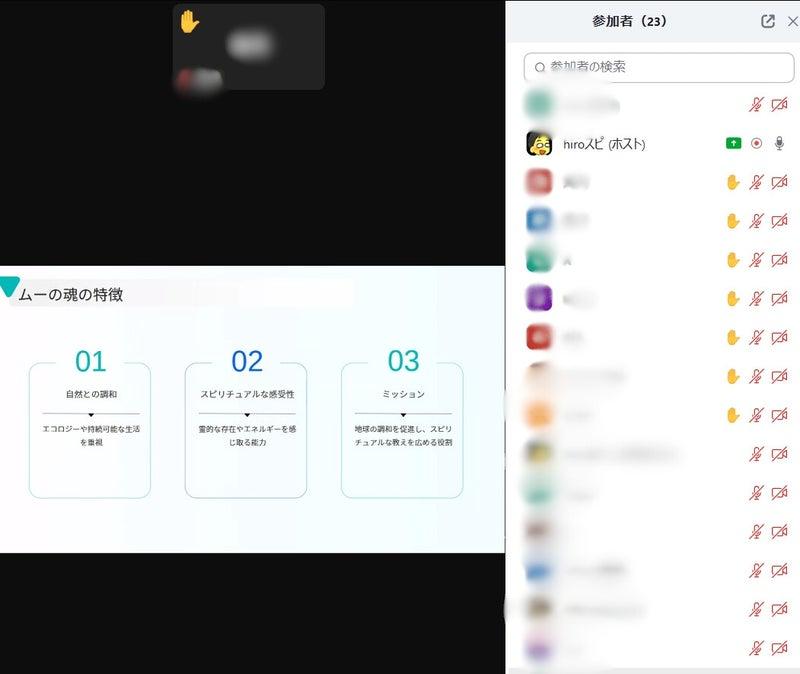Click camera-off icon of purple-avatar participant

(780, 298)
